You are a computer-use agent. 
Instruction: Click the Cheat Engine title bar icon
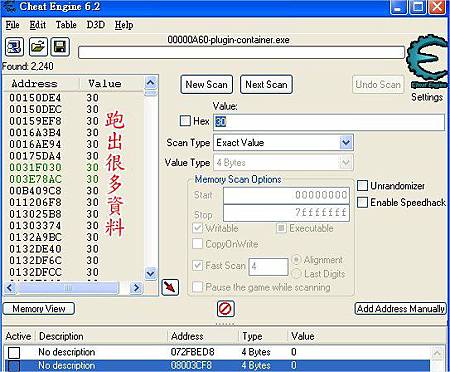click(x=9, y=7)
